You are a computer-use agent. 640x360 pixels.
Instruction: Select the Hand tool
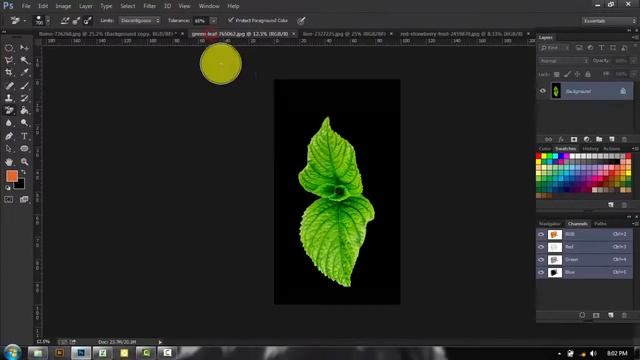coord(9,162)
